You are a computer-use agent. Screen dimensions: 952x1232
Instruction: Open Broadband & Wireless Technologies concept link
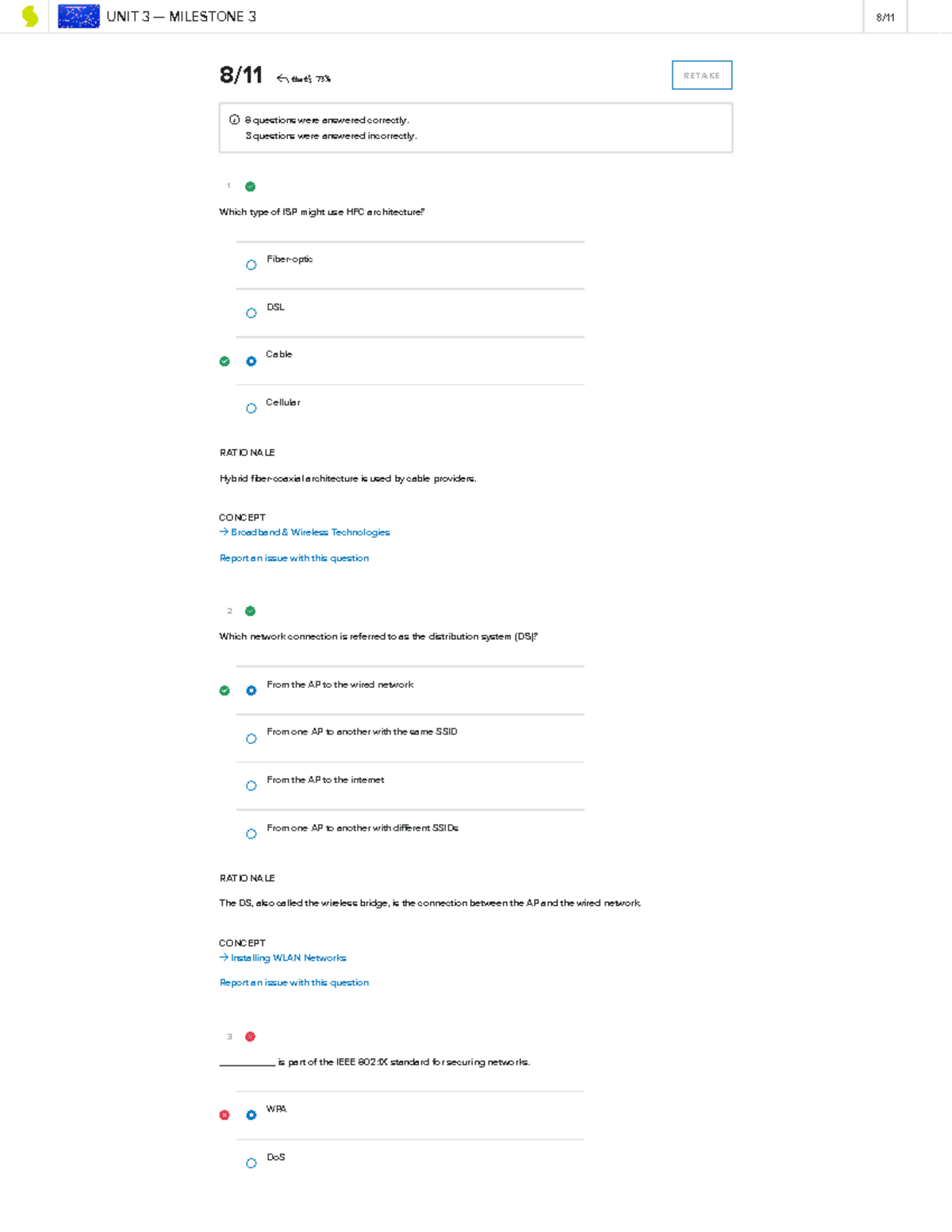[x=309, y=532]
